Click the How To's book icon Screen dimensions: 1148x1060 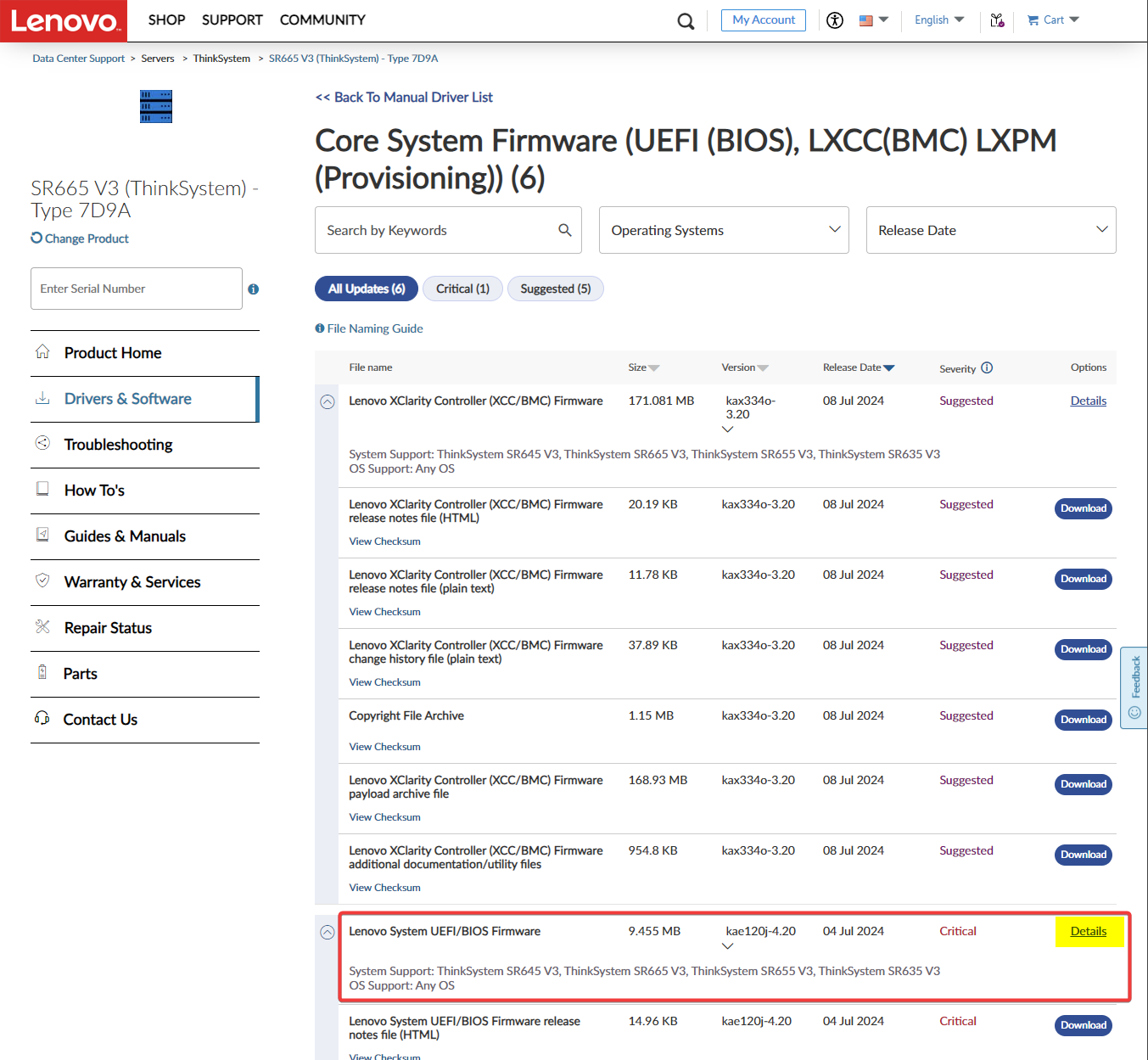click(x=42, y=489)
